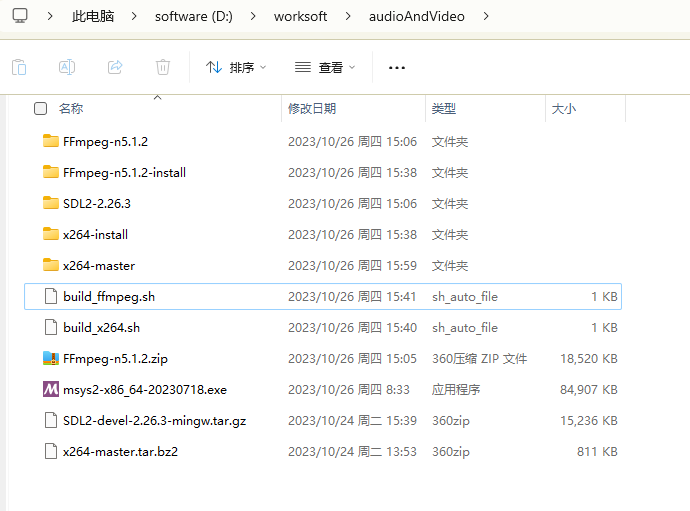690x511 pixels.
Task: Select the x264-master.tar.bz2 file icon
Action: (x=51, y=451)
